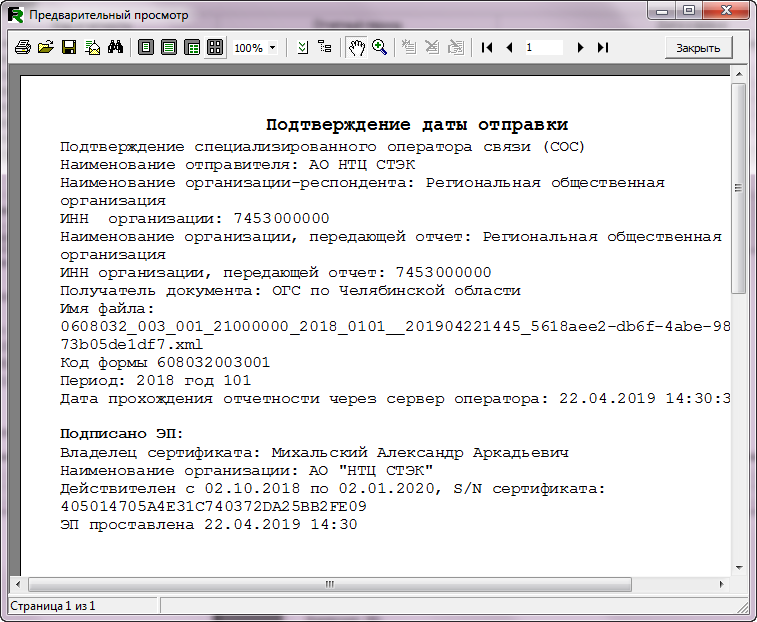Open a report file with the folder icon
This screenshot has height=622, width=757.
pyautogui.click(x=46, y=47)
